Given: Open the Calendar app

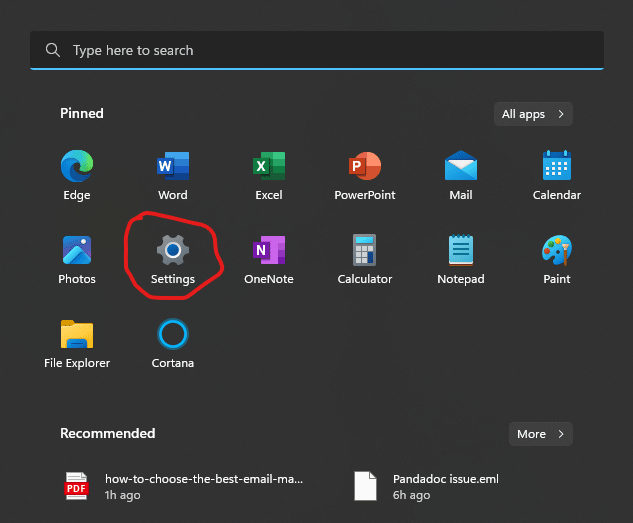Looking at the screenshot, I should click(x=557, y=174).
